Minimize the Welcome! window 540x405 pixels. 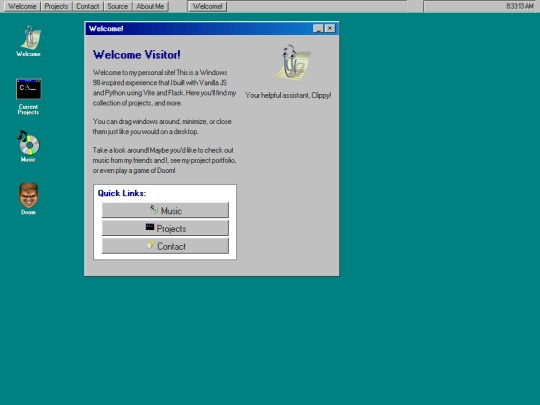pyautogui.click(x=318, y=29)
